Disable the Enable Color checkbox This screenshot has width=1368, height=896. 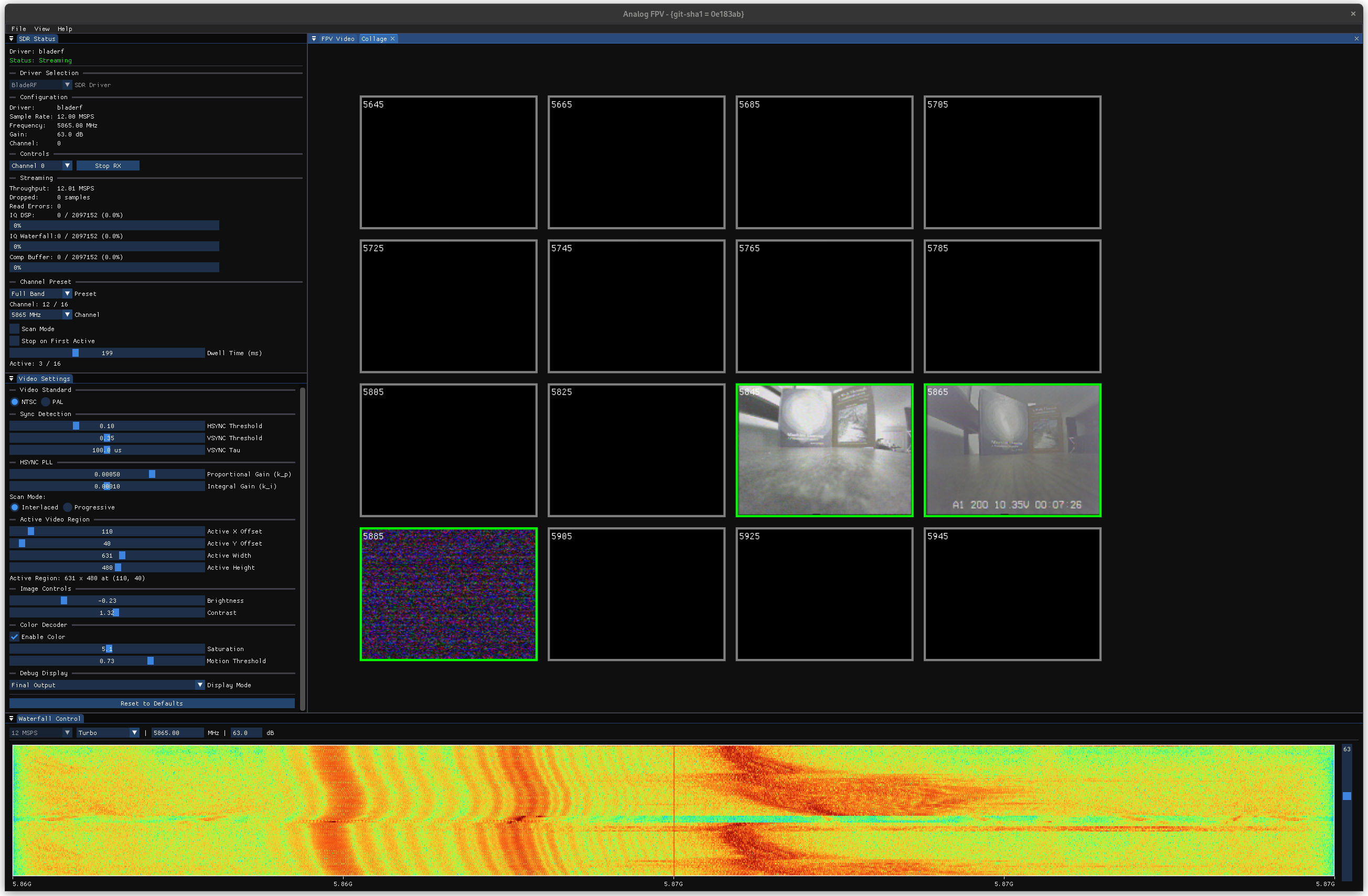14,637
